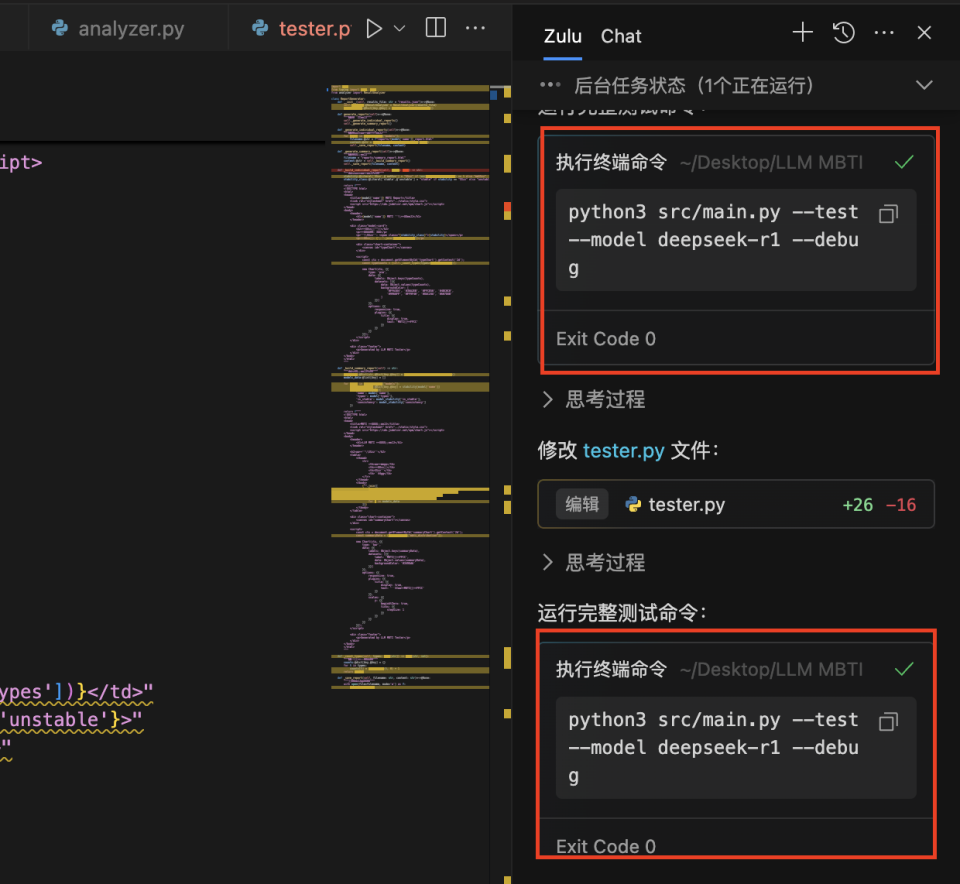Click the +26 additions count
The image size is (960, 884).
point(857,504)
